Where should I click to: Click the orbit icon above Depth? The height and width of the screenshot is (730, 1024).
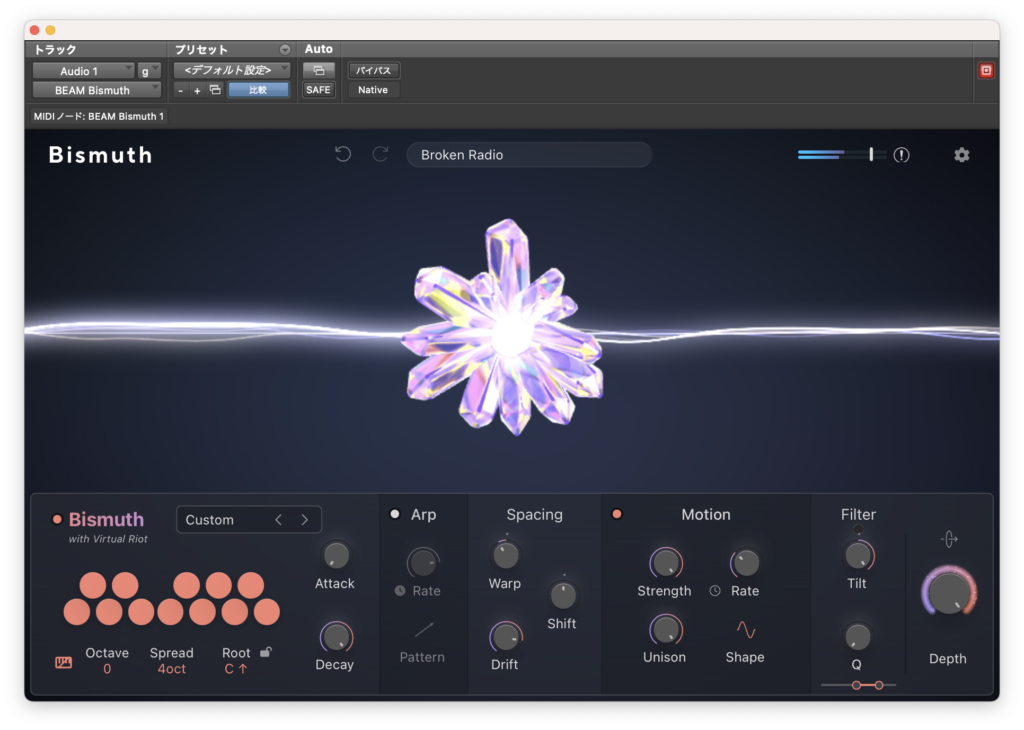(949, 539)
